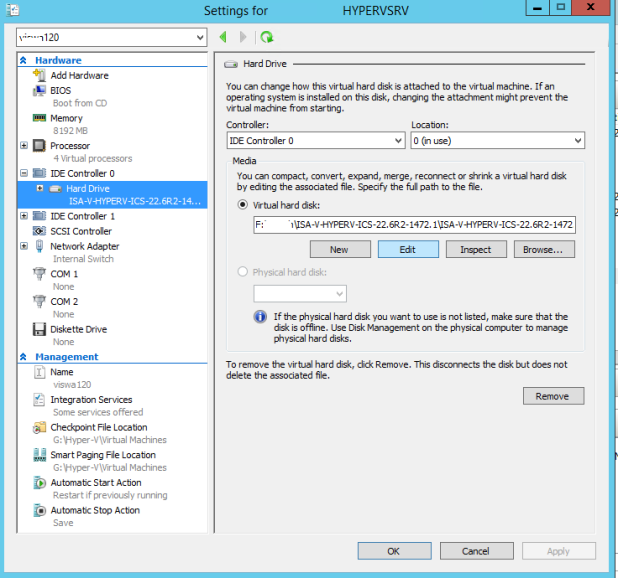This screenshot has width=618, height=578.
Task: Click the Cancel button
Action: (477, 551)
